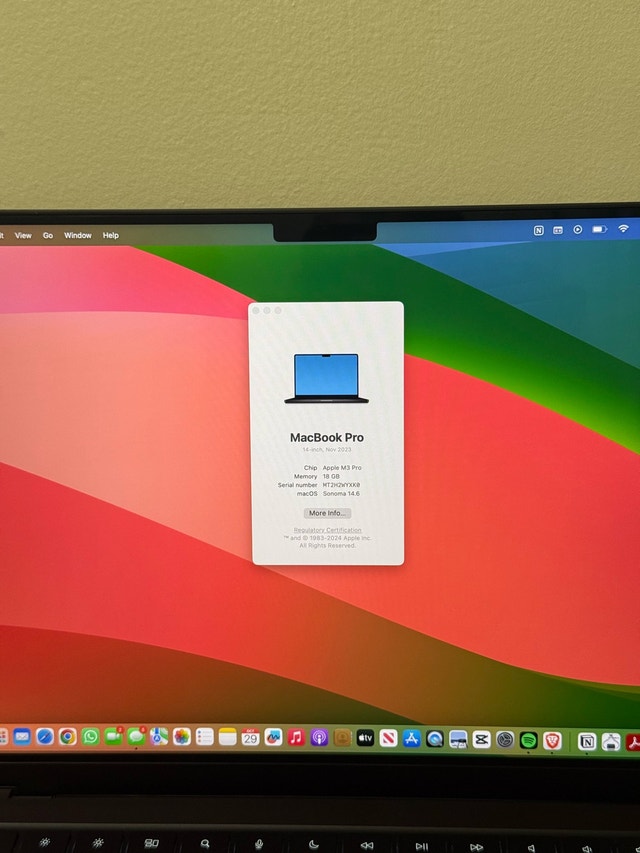This screenshot has height=853, width=640.
Task: Click the play-circle icon in the menu bar
Action: tap(577, 230)
